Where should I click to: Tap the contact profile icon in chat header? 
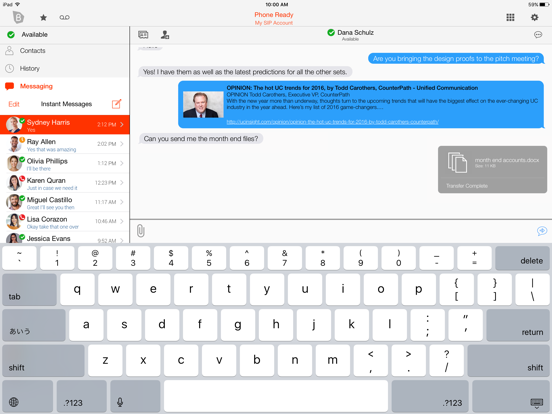pos(165,34)
